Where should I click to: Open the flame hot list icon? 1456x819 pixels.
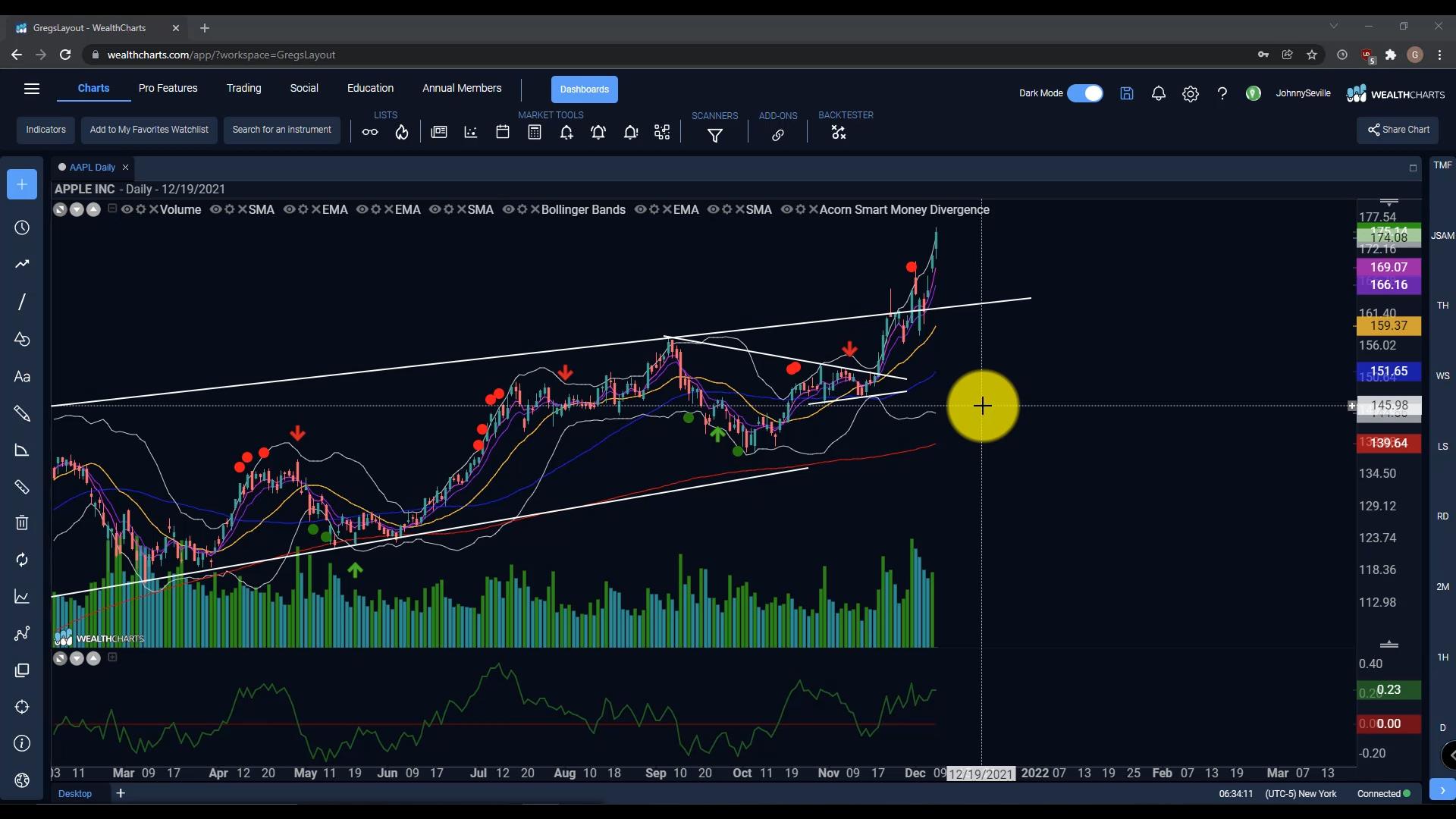tap(402, 133)
